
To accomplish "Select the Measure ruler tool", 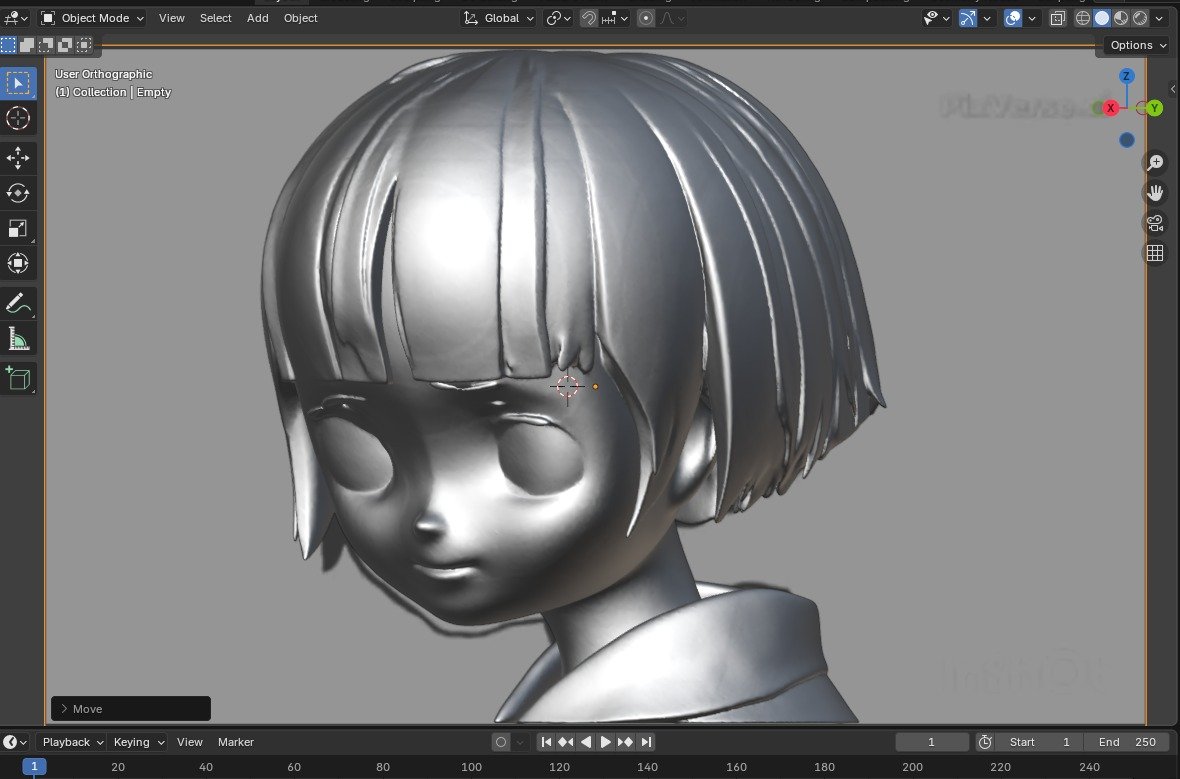I will coord(18,339).
